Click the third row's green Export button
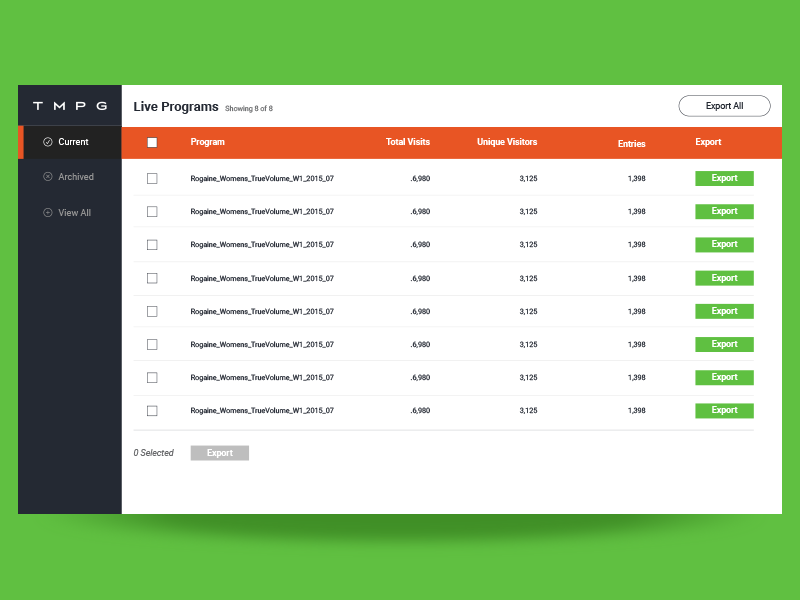 [x=724, y=244]
